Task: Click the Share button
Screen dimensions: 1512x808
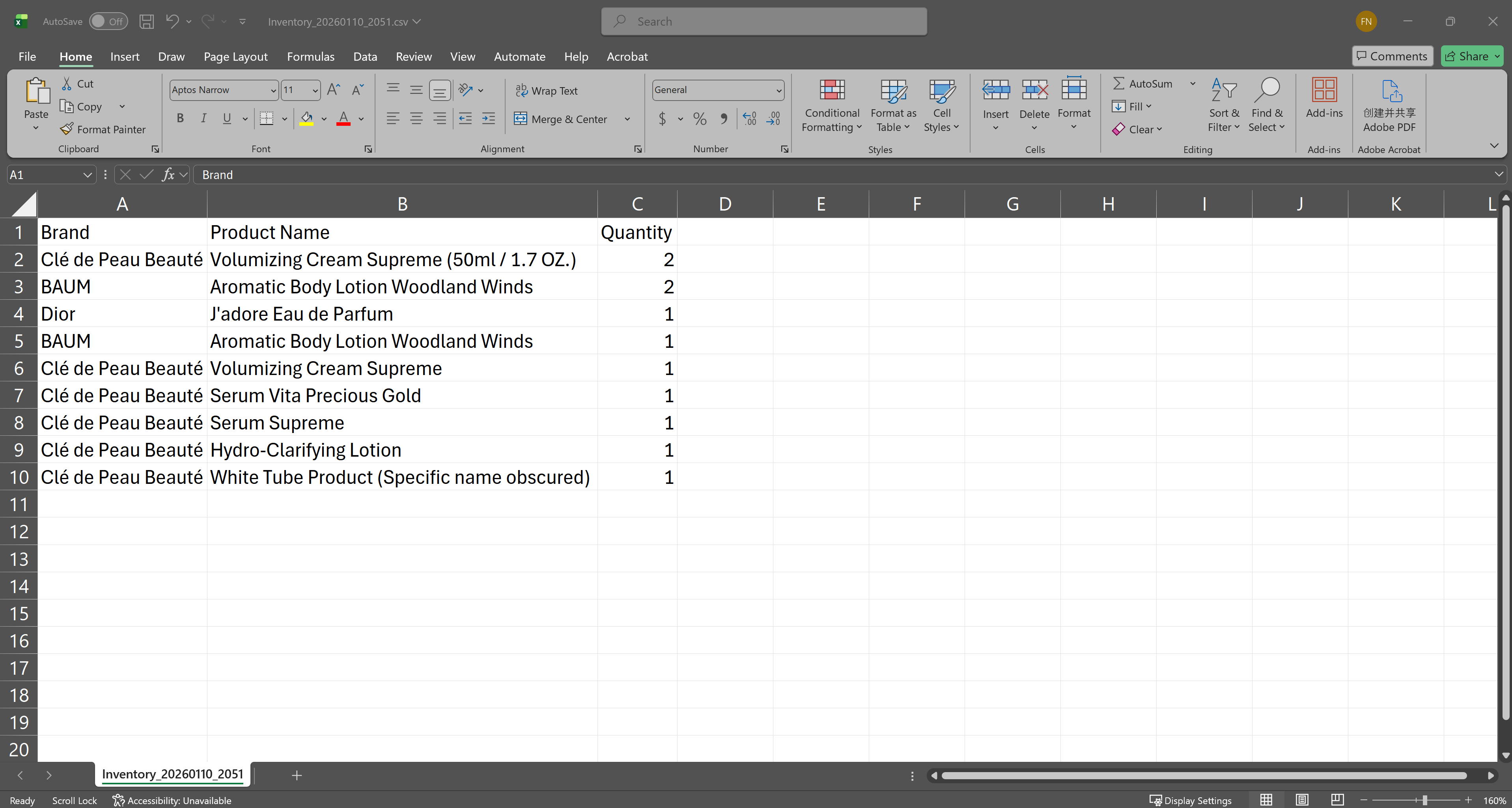Action: (x=1470, y=56)
